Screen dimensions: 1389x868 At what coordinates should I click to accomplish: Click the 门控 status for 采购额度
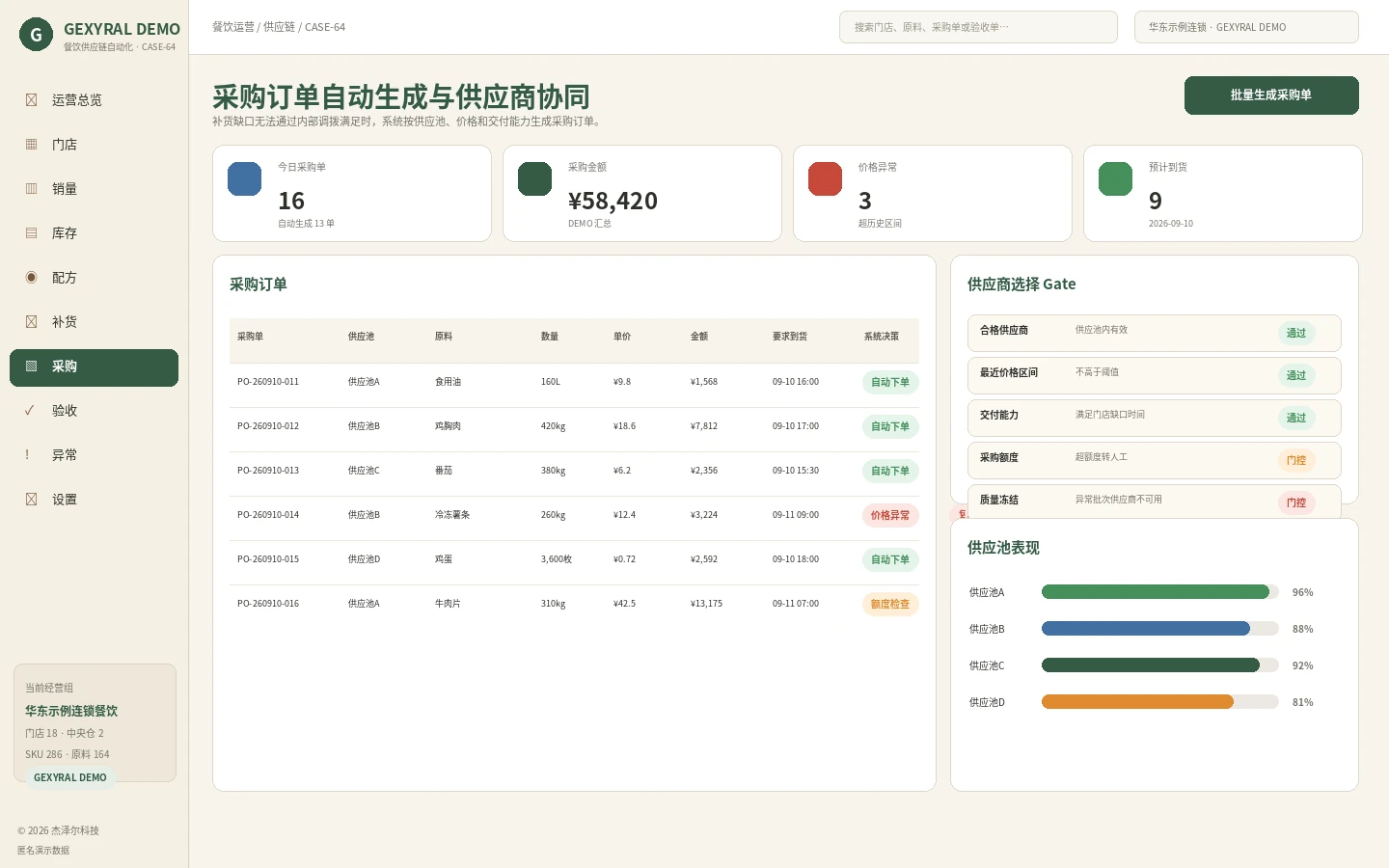coord(1296,461)
